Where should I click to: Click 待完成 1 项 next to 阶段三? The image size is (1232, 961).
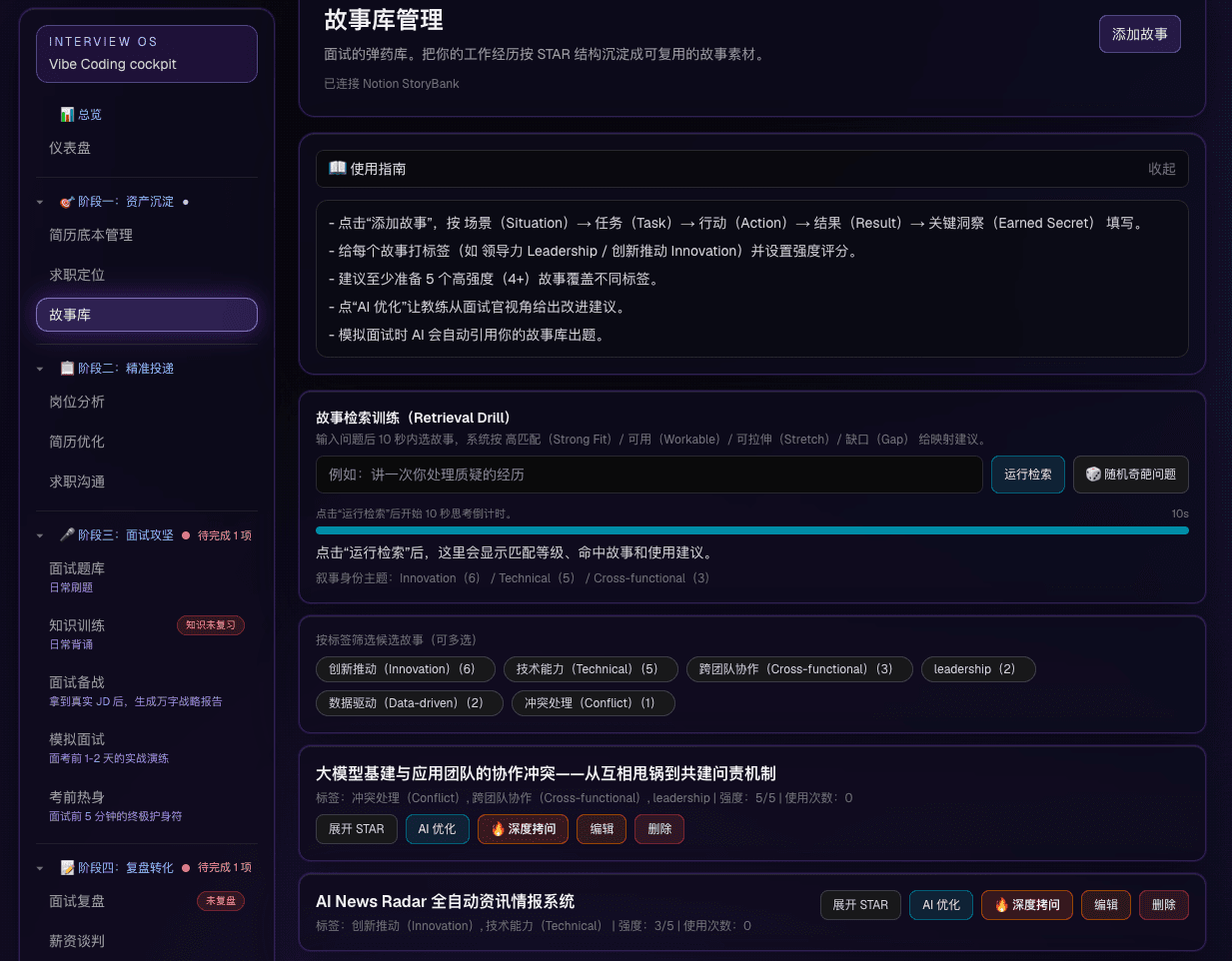225,535
